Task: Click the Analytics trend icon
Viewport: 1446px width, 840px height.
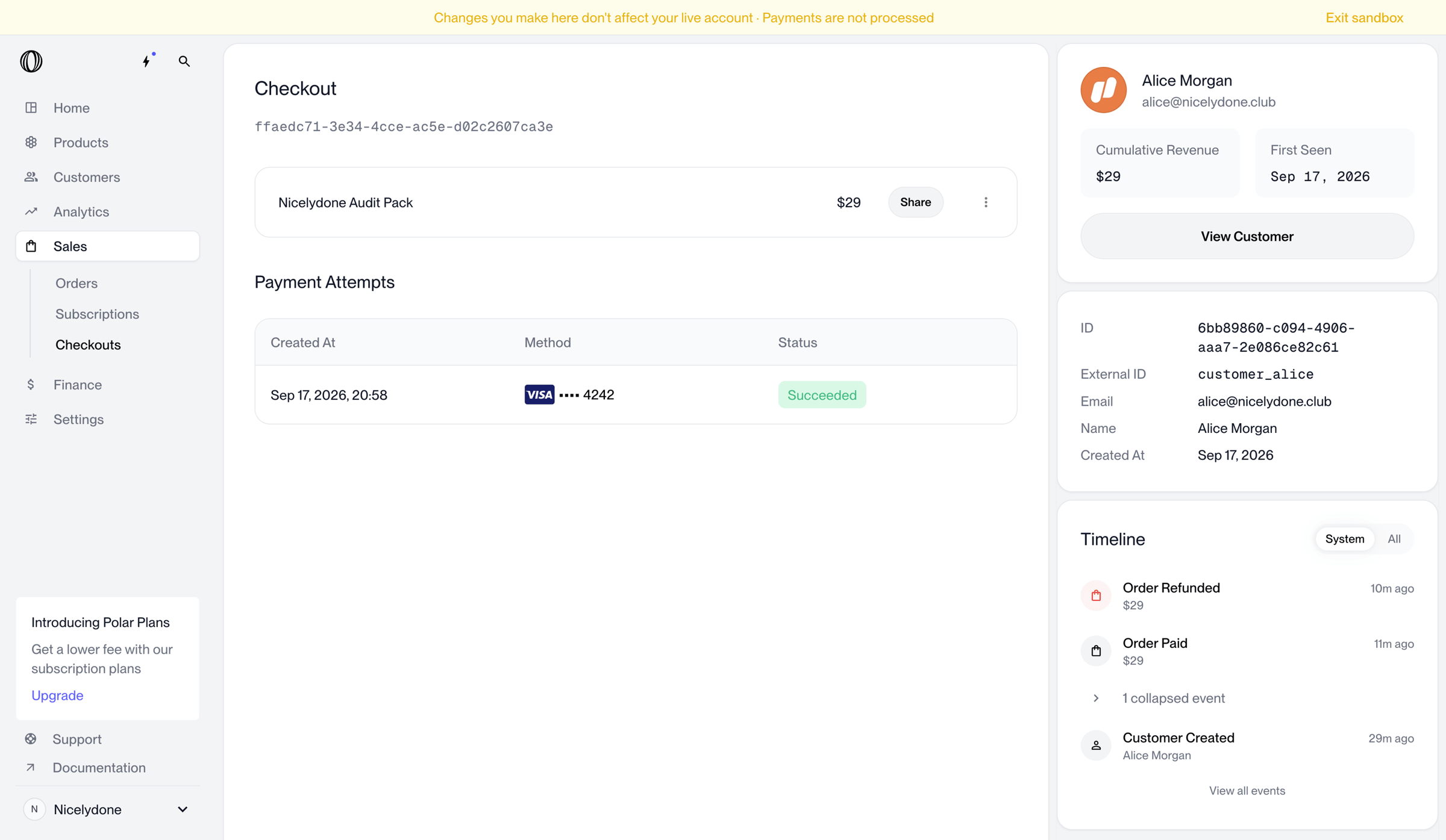Action: coord(31,211)
